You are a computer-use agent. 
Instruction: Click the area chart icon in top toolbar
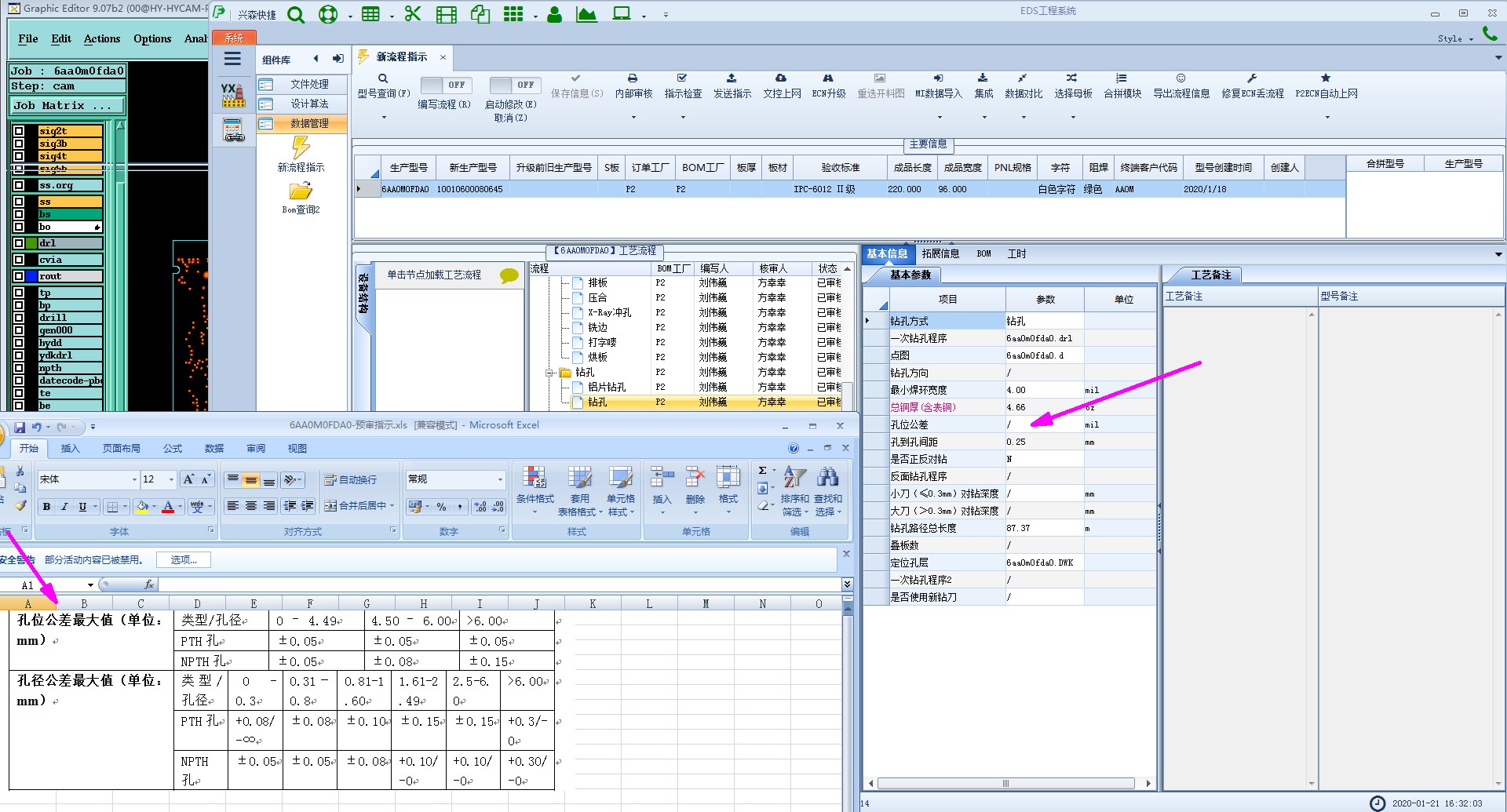(x=586, y=14)
